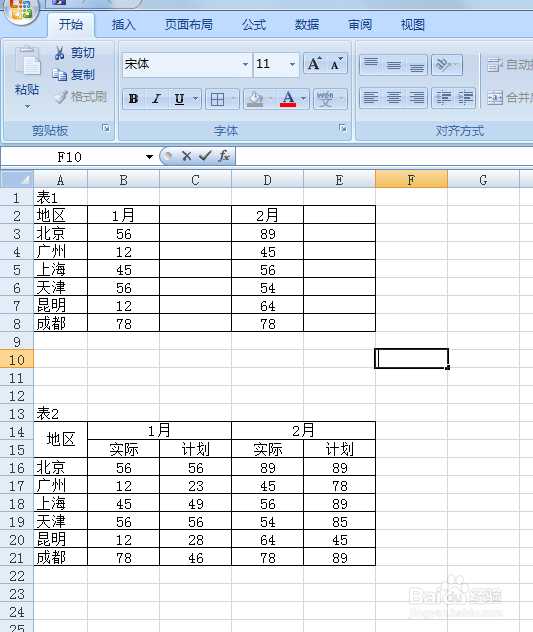Click the Paste clipboard icon
This screenshot has height=632, width=533.
coord(27,61)
